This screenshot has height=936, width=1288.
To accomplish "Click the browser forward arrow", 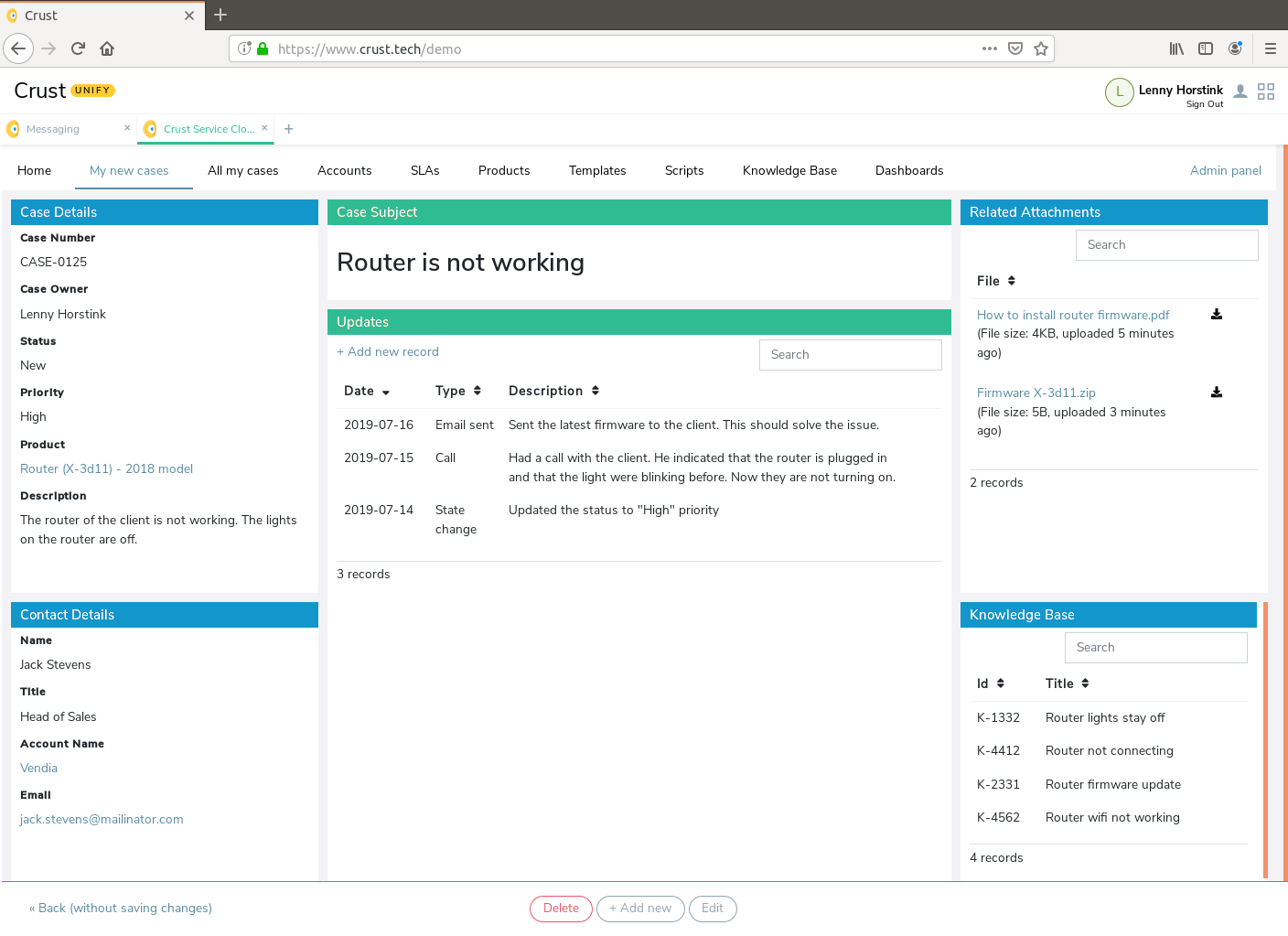I will [49, 48].
